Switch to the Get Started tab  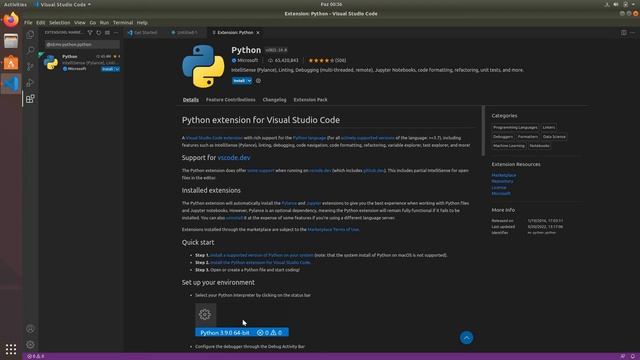[x=145, y=33]
